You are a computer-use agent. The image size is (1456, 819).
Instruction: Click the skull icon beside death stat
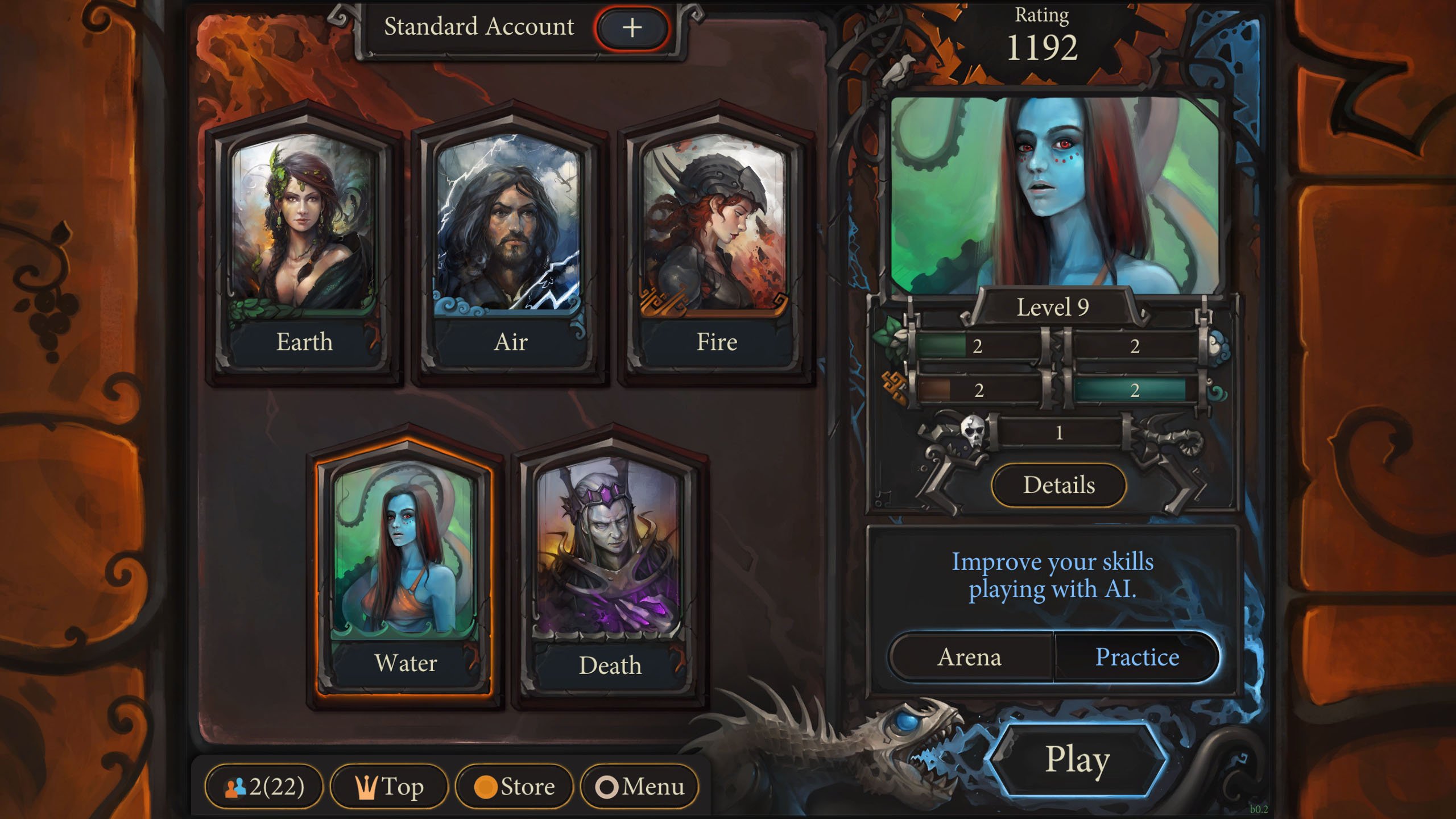click(974, 432)
